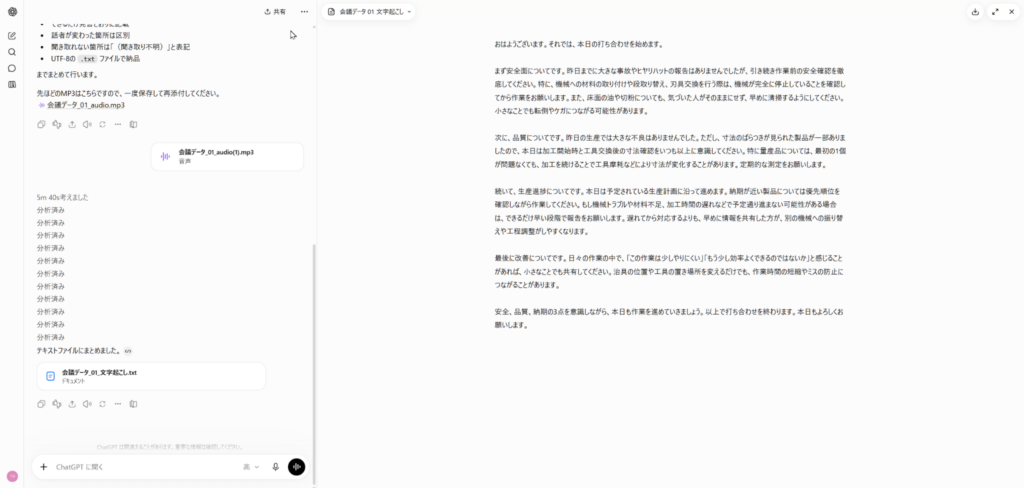The width and height of the screenshot is (1024, 488).
Task: Open the 会議データ_01_audio(1).mp3 audio attachment
Action: pyautogui.click(x=227, y=156)
